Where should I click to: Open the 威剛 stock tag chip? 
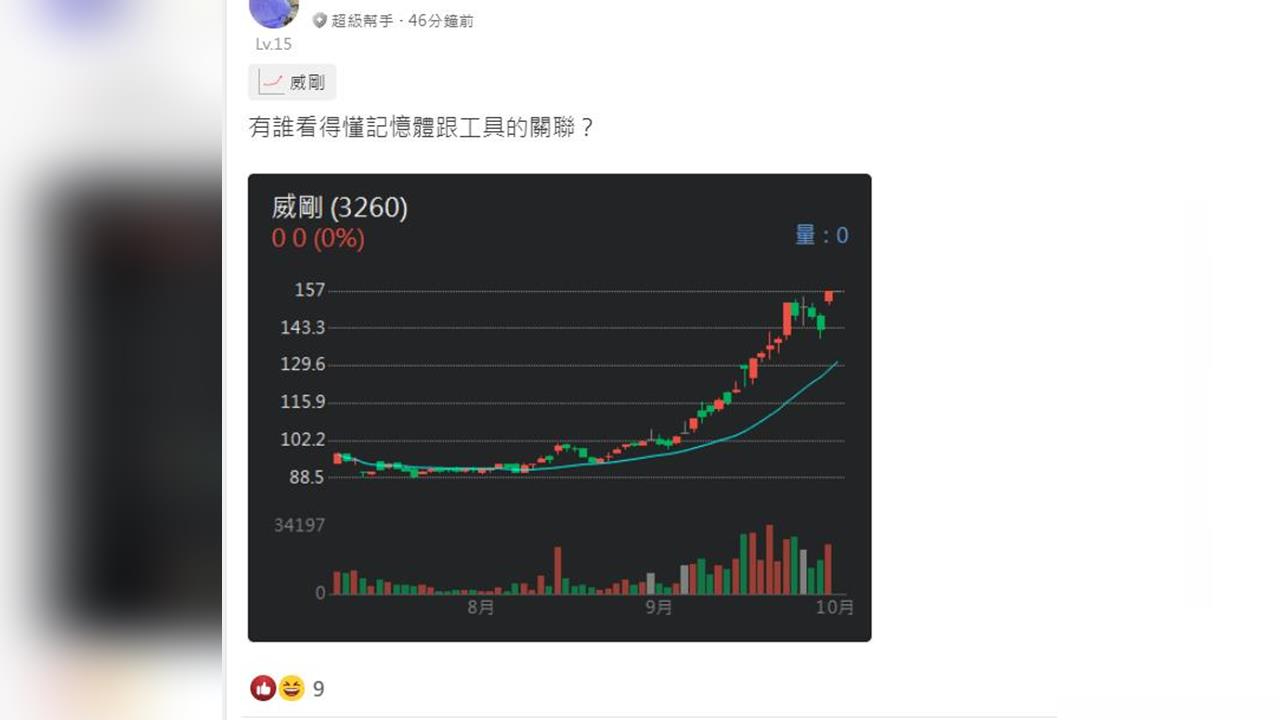pyautogui.click(x=292, y=82)
